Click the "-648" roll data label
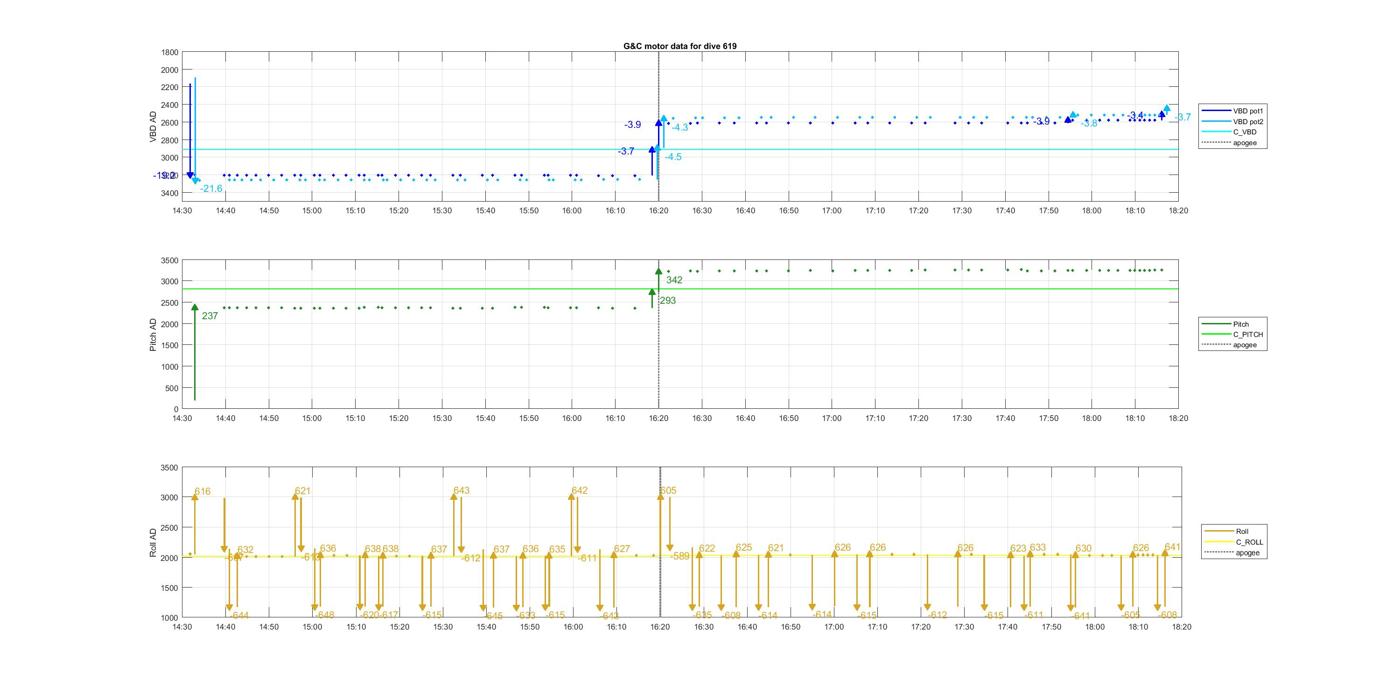The width and height of the screenshot is (1400, 693). click(325, 615)
